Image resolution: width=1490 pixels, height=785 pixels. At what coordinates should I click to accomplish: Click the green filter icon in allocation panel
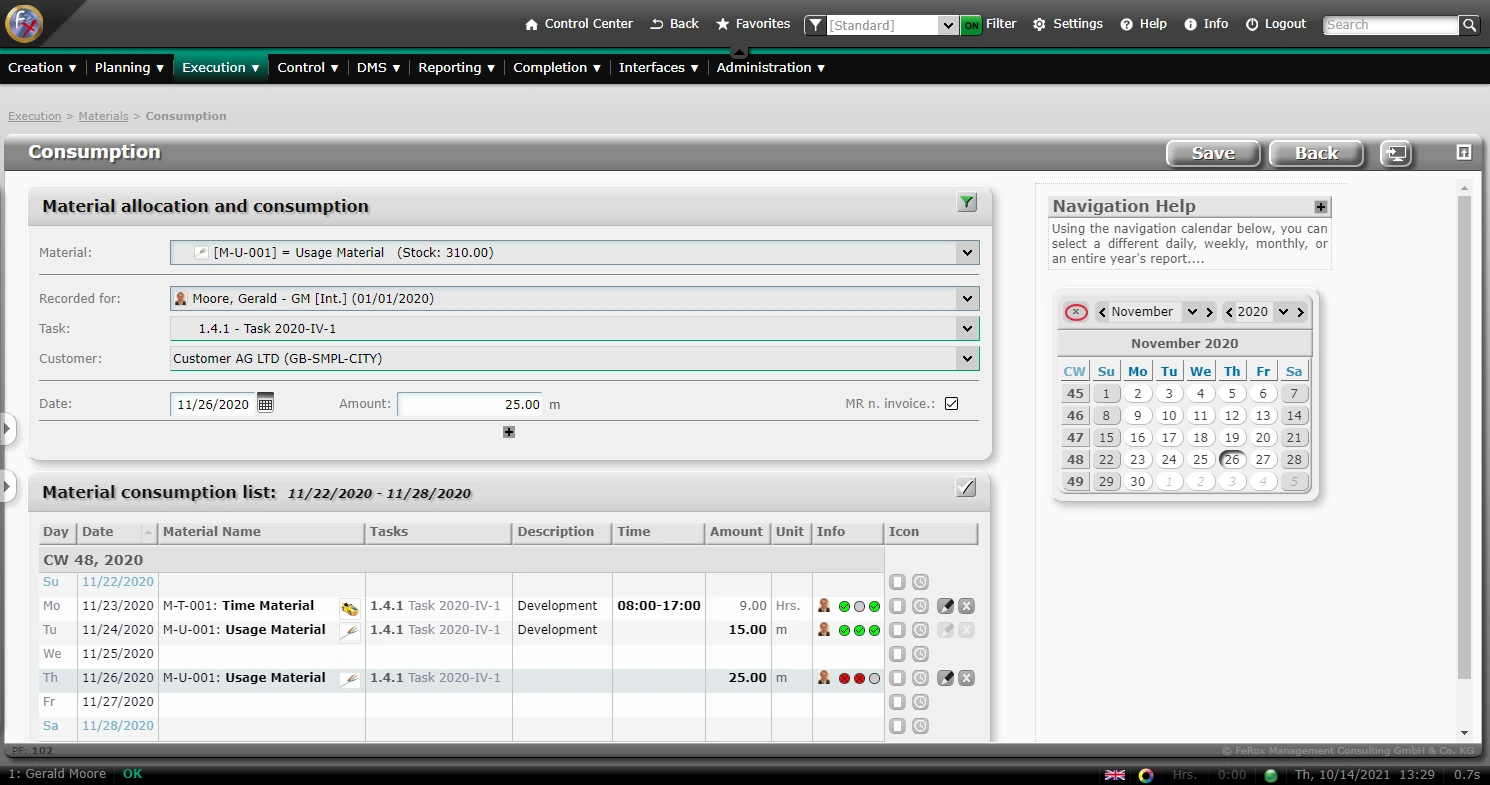(966, 203)
